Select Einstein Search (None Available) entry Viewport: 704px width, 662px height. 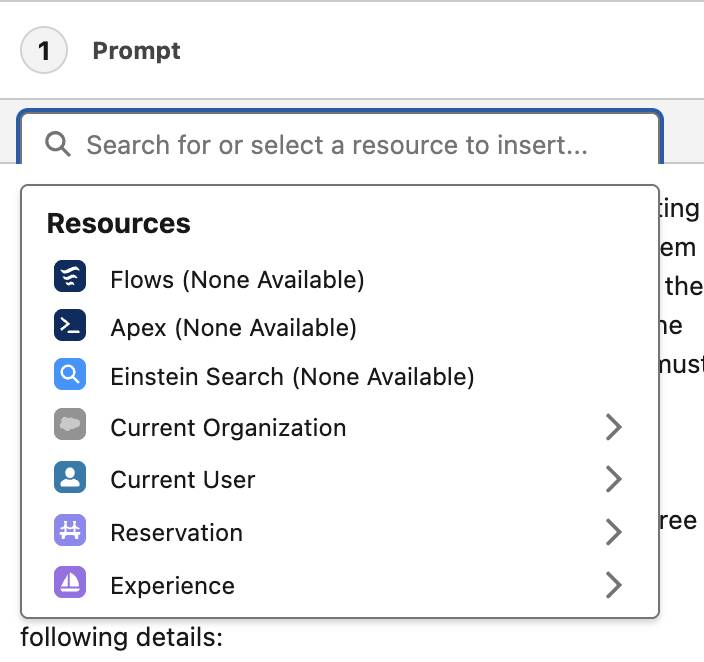(340, 376)
